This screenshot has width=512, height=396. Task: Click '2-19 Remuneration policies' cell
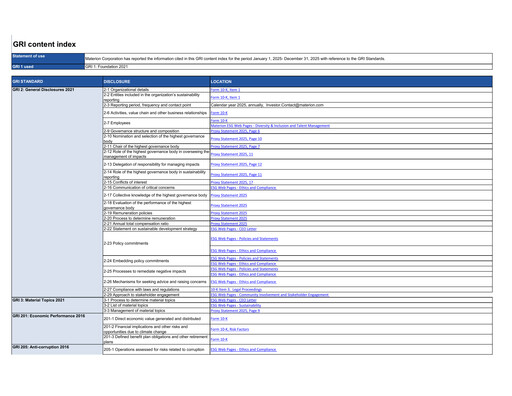pos(156,213)
